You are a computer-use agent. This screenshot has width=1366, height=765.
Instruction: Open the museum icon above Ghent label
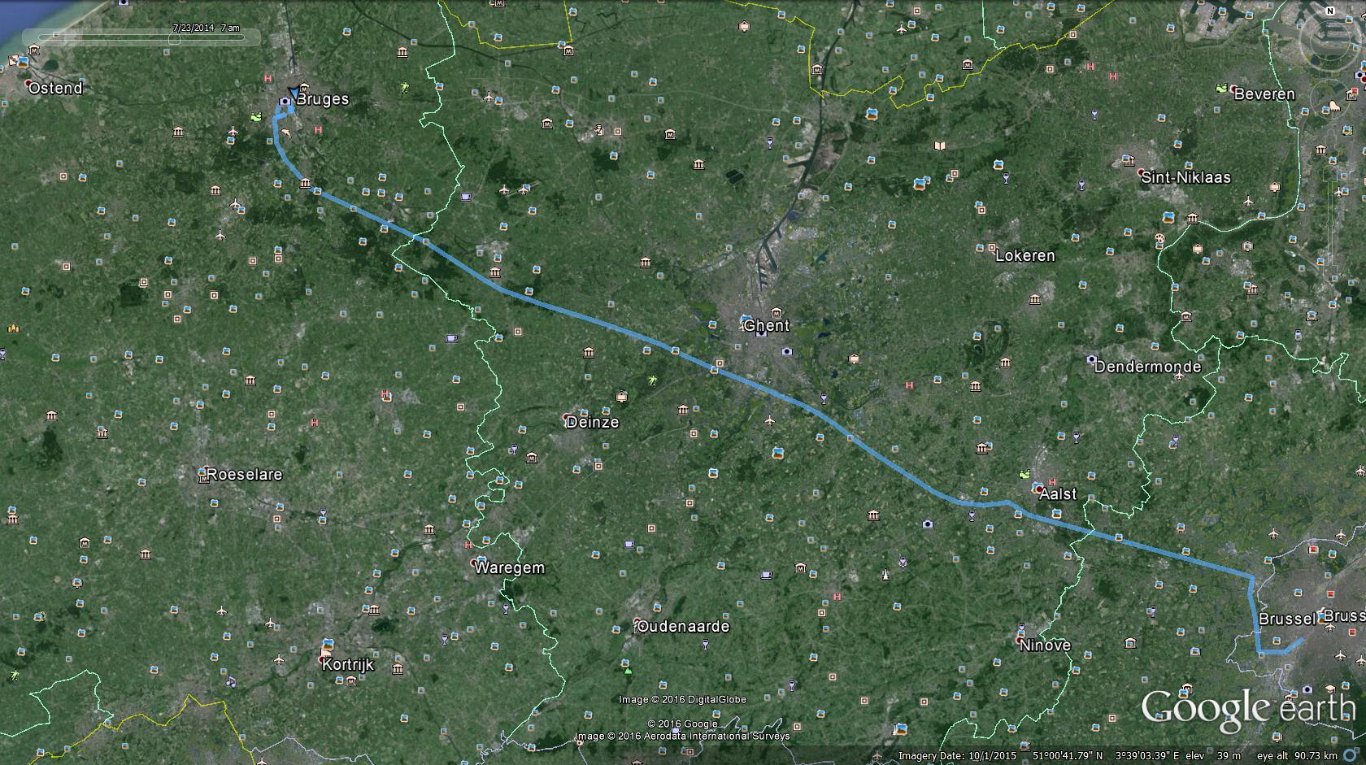777,313
